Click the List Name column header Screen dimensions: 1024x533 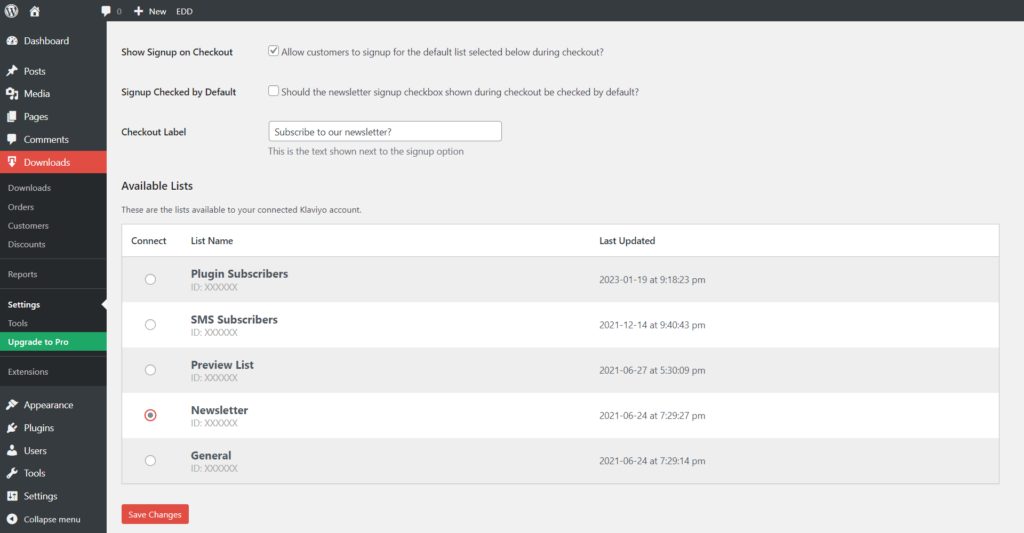pyautogui.click(x=212, y=240)
